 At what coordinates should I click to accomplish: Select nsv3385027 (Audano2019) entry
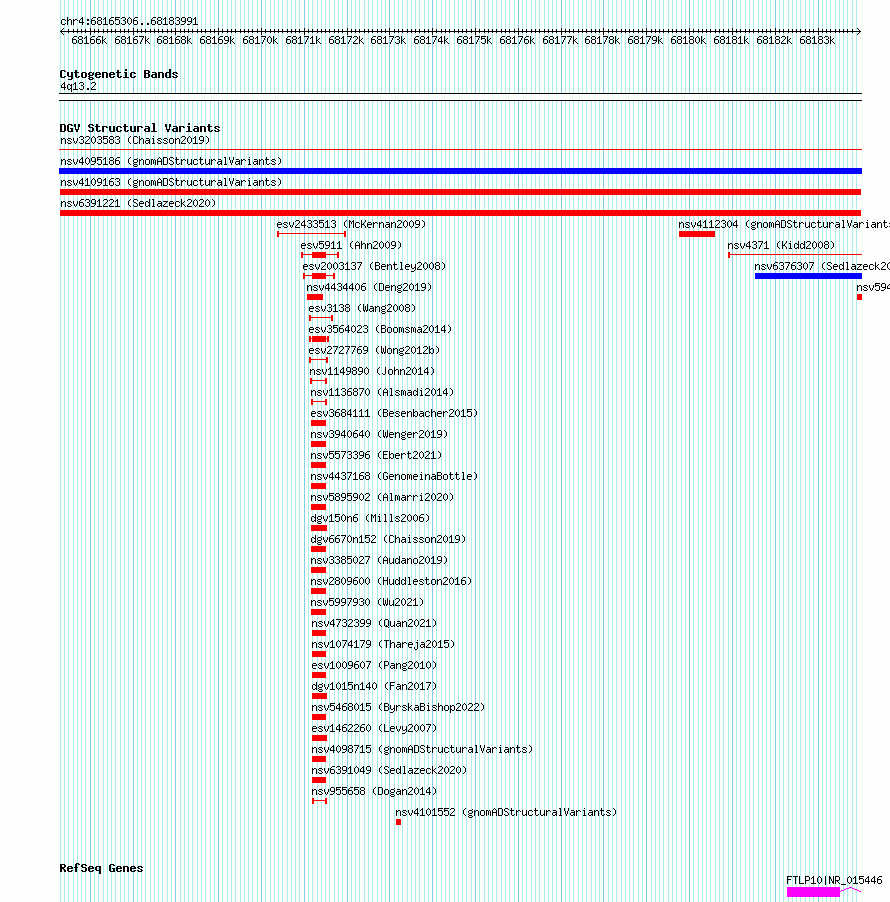379,560
